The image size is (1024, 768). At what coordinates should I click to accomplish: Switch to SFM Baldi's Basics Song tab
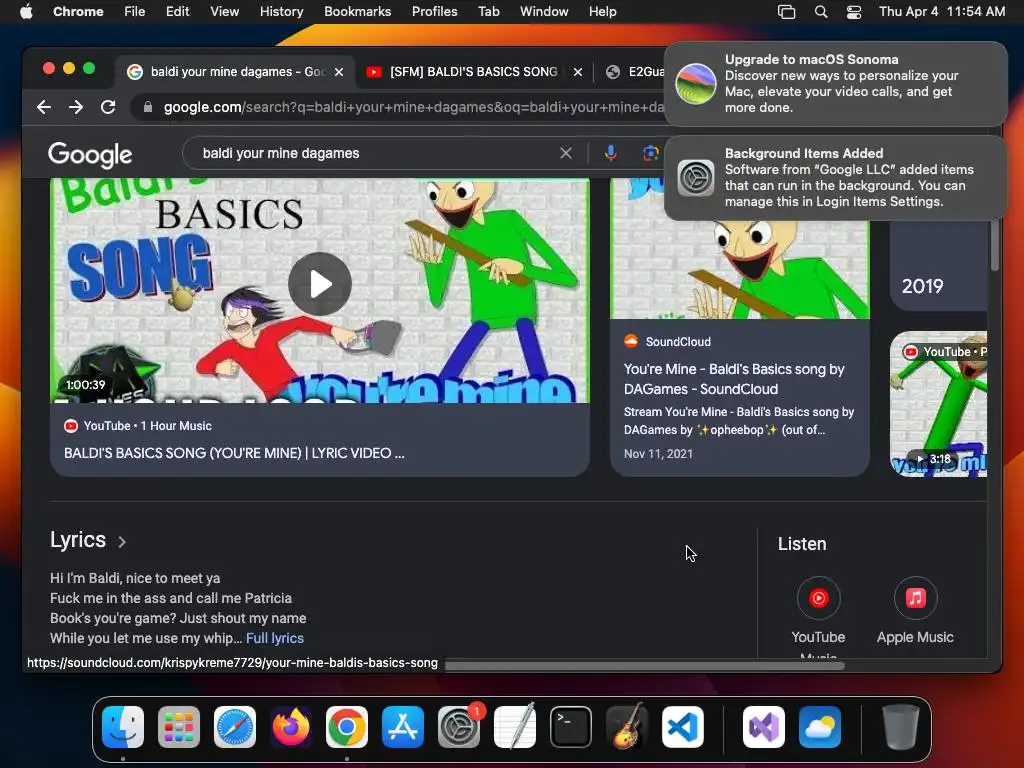(x=473, y=72)
